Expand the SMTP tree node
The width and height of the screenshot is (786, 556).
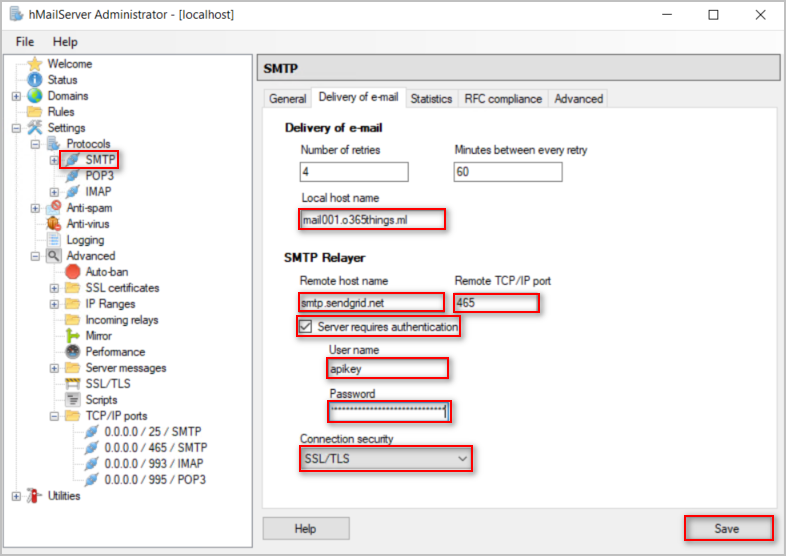tap(54, 160)
